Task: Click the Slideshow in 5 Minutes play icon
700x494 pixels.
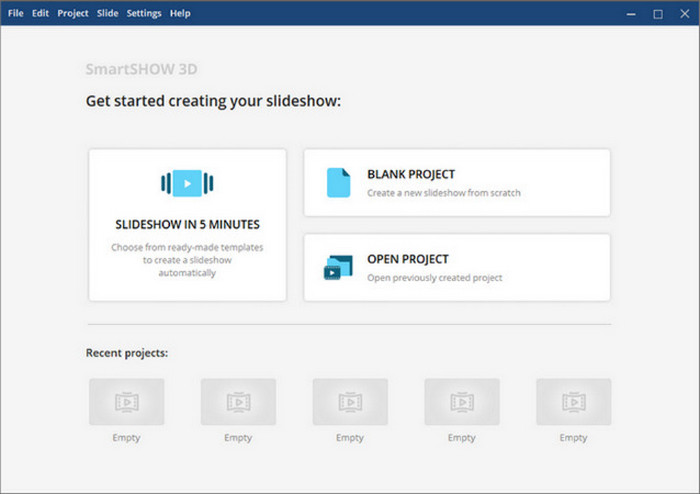Action: [187, 183]
